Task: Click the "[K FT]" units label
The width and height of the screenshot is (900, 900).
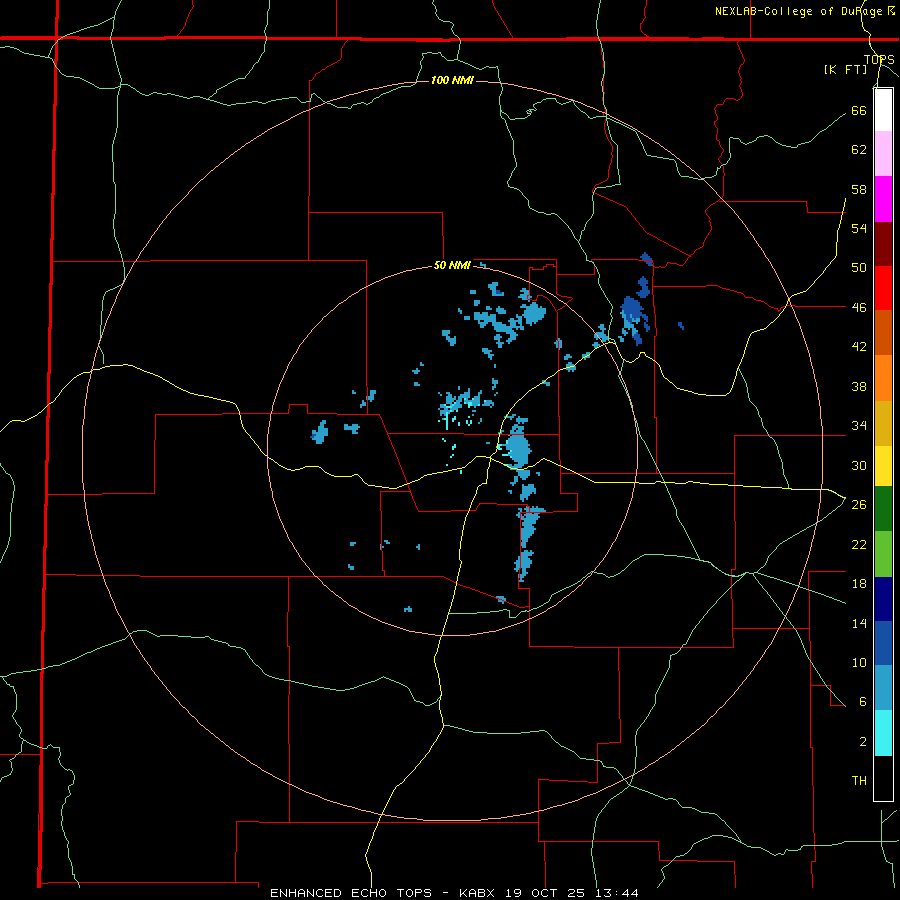Action: click(845, 70)
